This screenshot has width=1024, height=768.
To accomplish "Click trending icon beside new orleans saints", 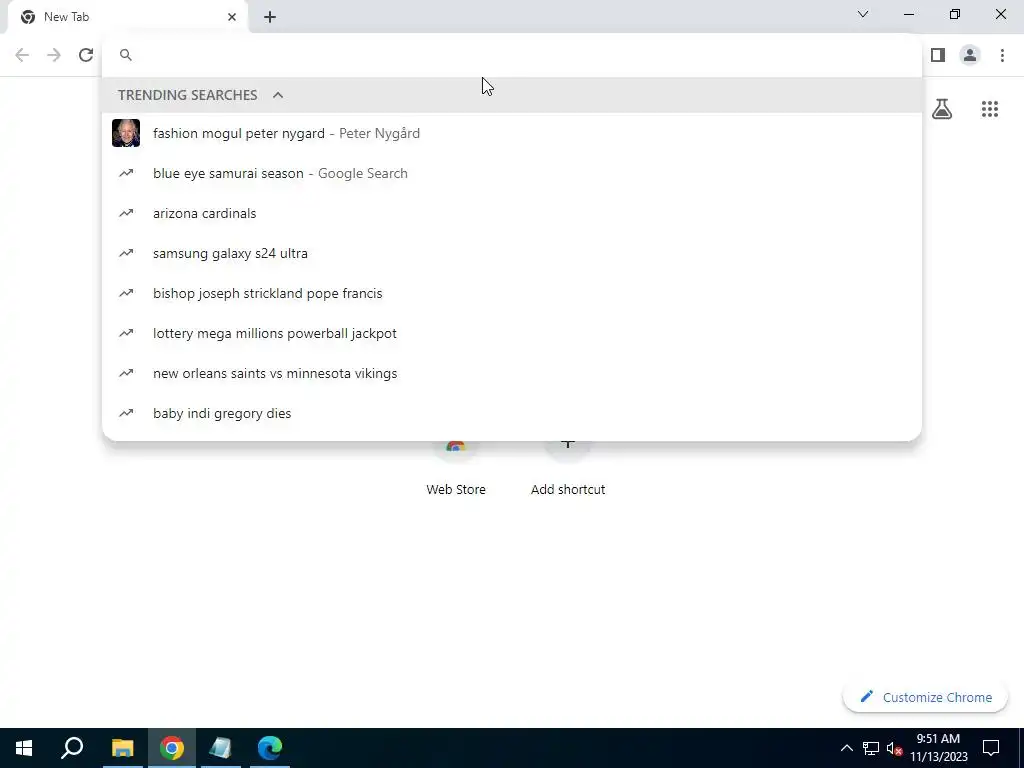I will tap(126, 373).
